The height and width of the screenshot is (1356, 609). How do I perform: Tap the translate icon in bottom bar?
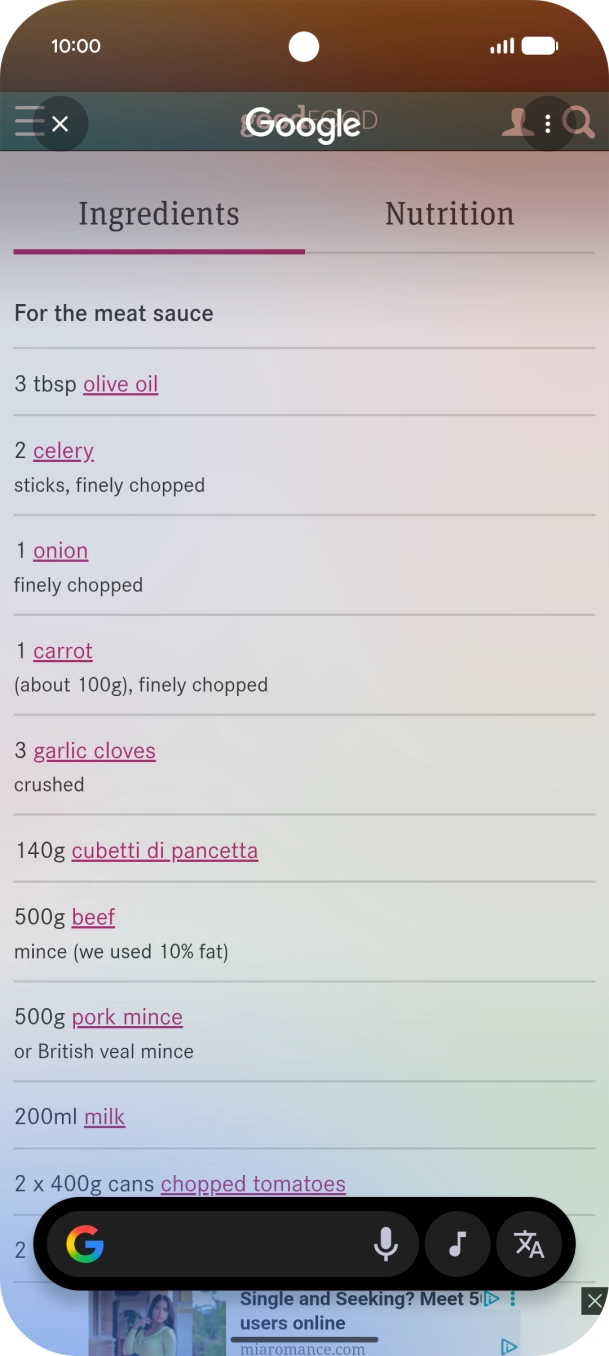tap(529, 1244)
